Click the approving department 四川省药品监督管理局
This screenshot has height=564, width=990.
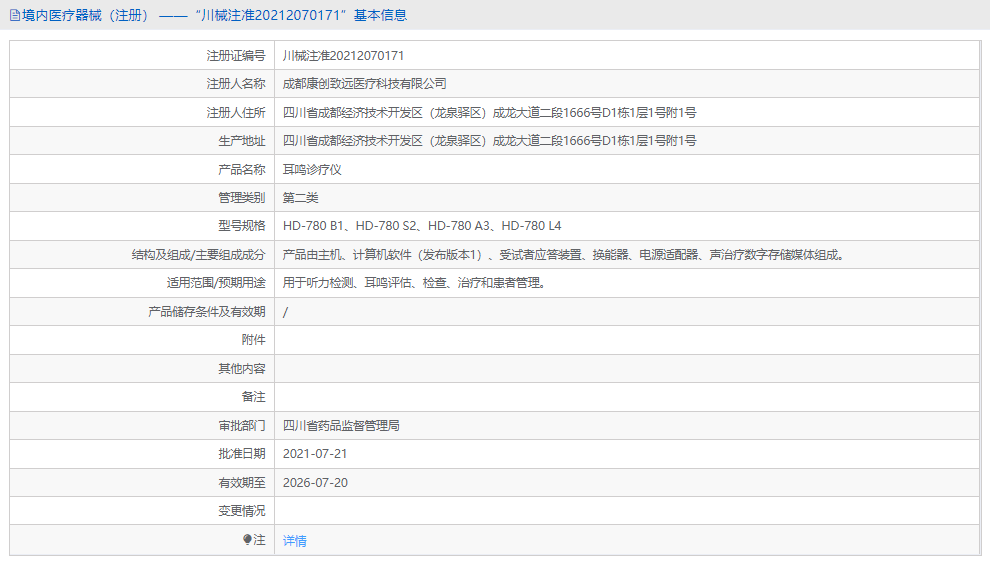[341, 426]
